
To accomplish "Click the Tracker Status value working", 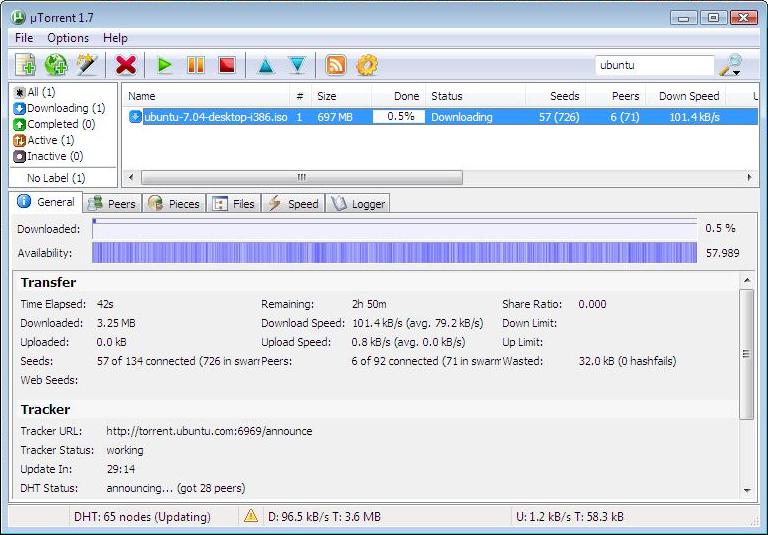I will [x=125, y=450].
